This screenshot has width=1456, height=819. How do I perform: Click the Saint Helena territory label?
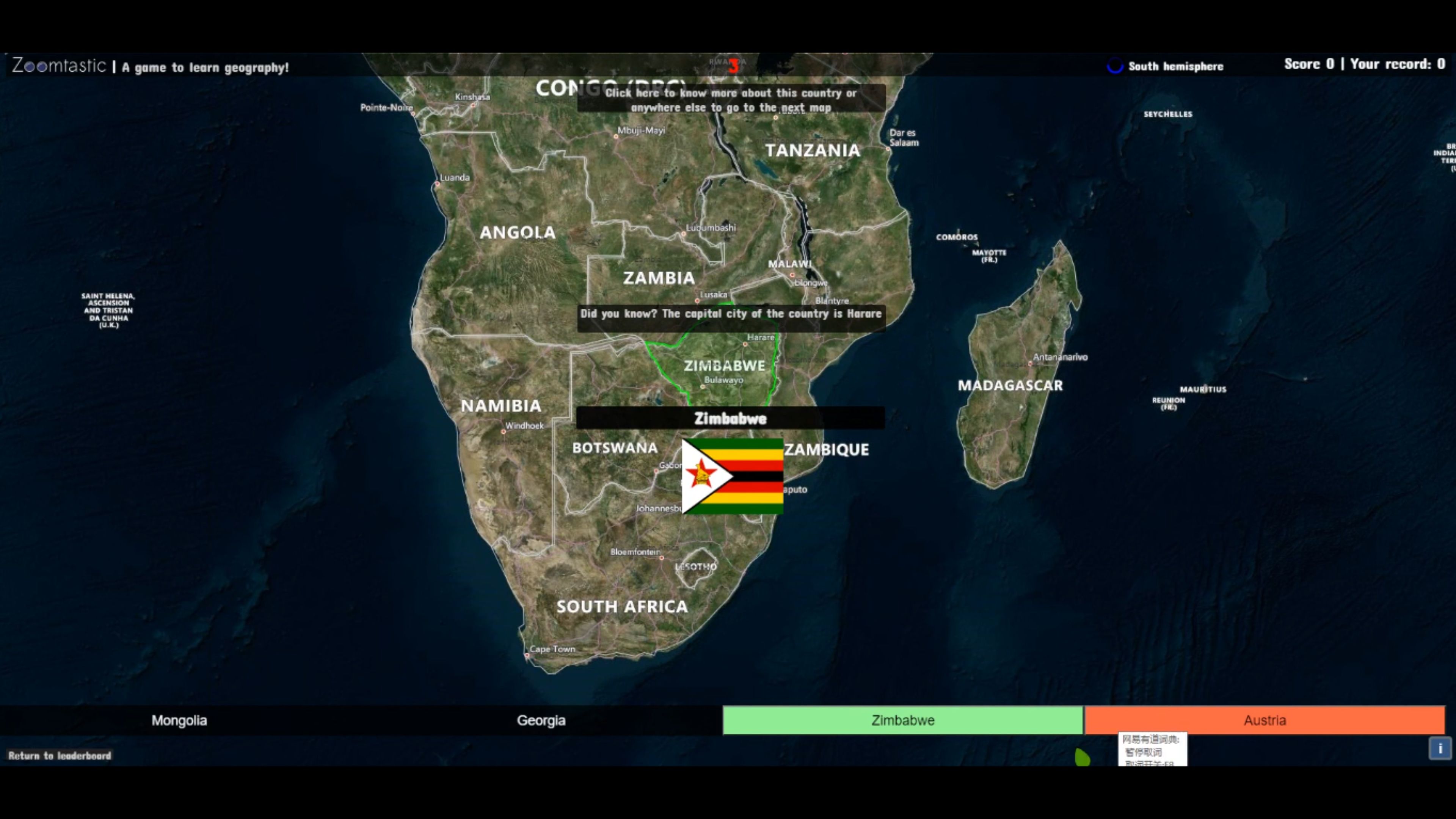point(108,310)
